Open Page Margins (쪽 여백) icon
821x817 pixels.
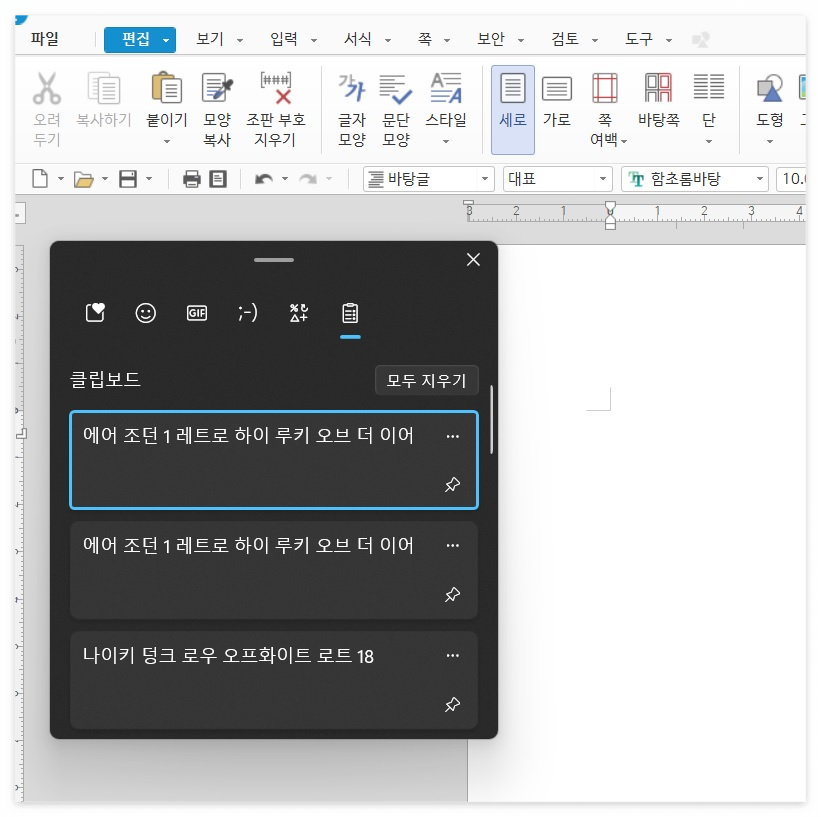[x=605, y=88]
